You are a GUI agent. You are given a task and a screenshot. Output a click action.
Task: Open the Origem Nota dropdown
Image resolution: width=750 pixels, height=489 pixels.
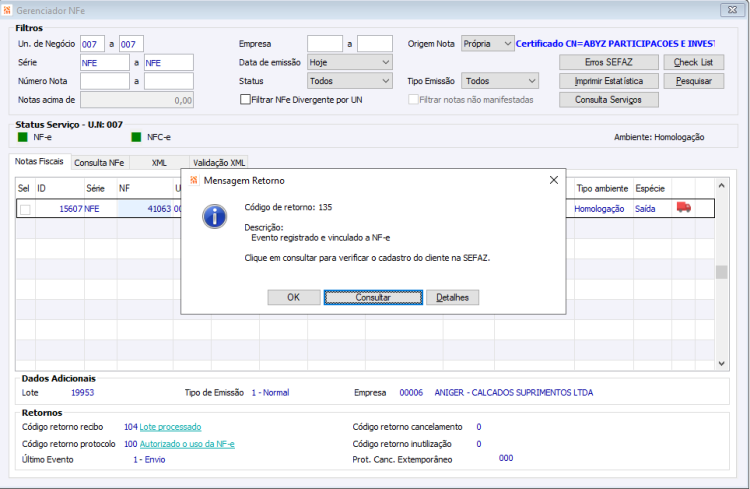(x=487, y=44)
